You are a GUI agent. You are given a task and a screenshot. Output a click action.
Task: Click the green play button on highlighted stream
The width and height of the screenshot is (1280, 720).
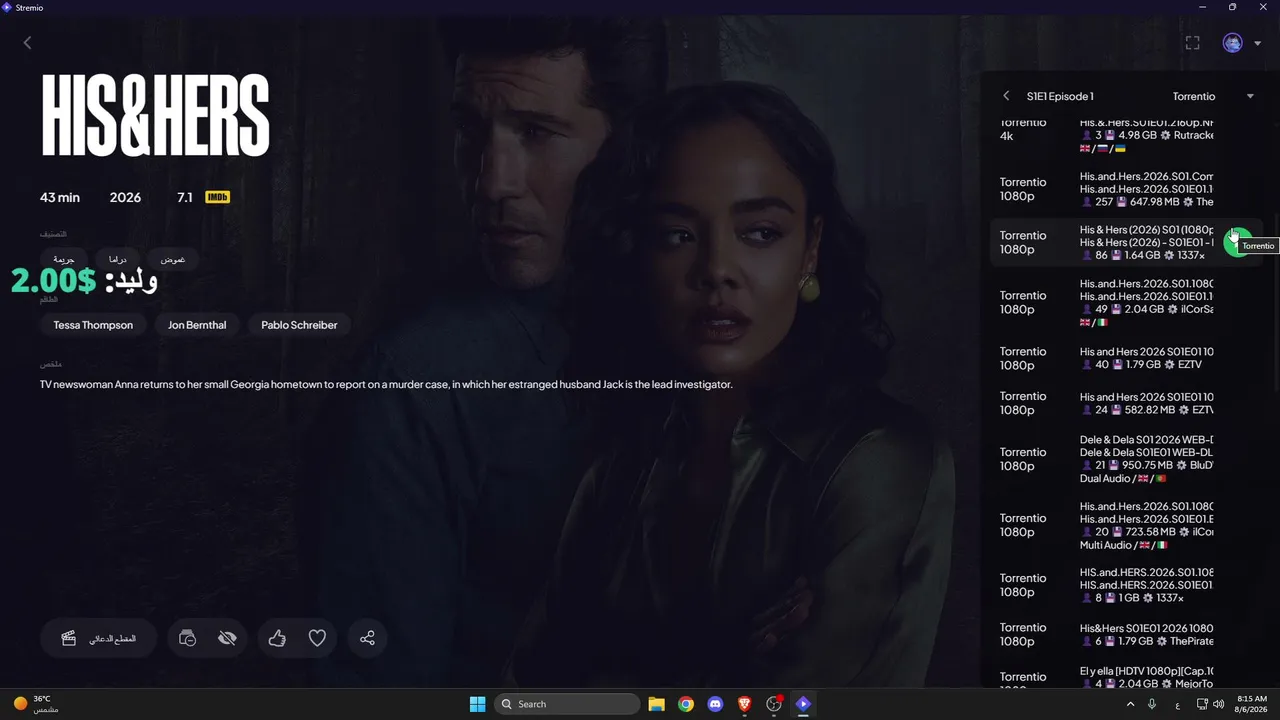click(1238, 242)
